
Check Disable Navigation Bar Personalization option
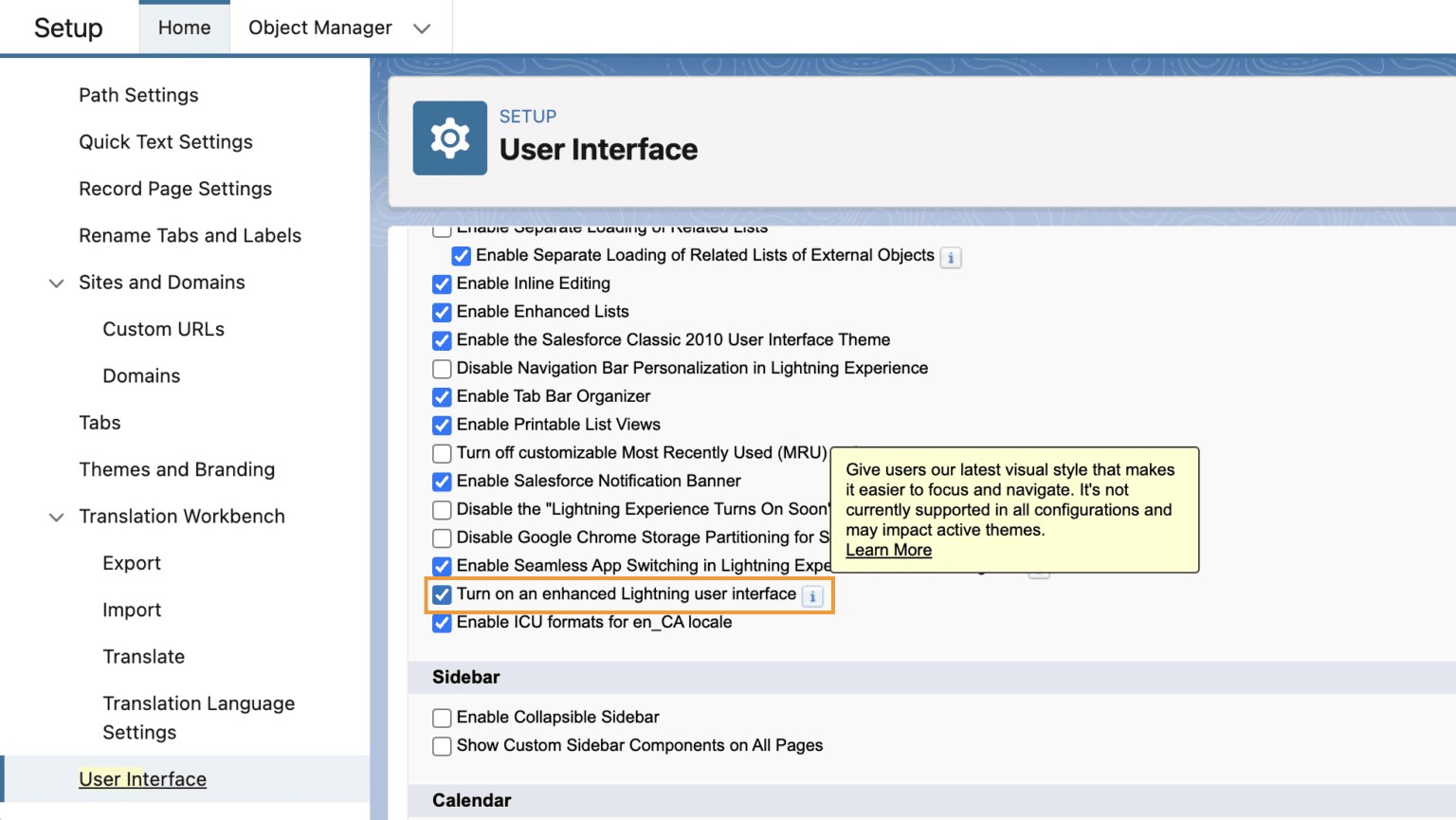click(442, 369)
